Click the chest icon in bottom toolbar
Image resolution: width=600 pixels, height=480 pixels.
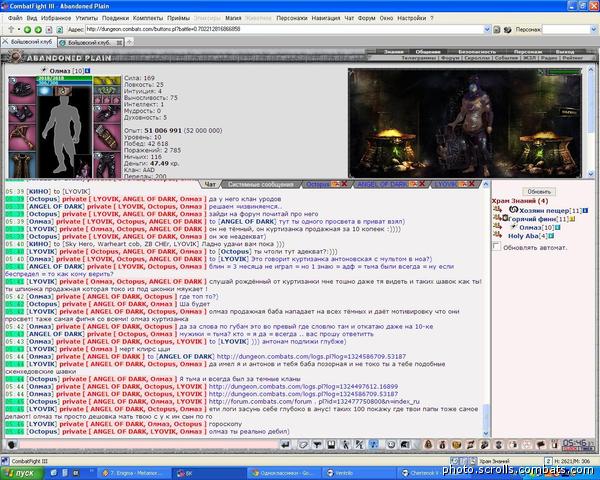(x=457, y=444)
